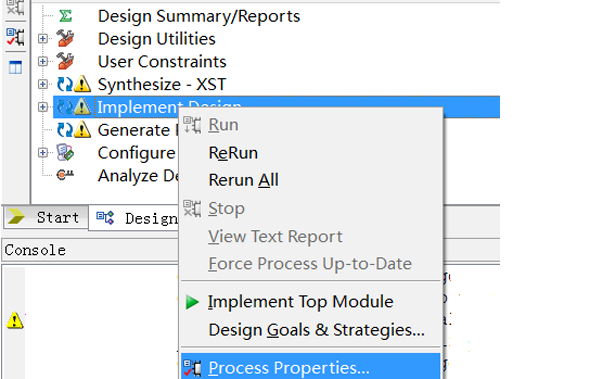Expand the Synthesize - XST node
The image size is (600, 379).
click(x=43, y=84)
